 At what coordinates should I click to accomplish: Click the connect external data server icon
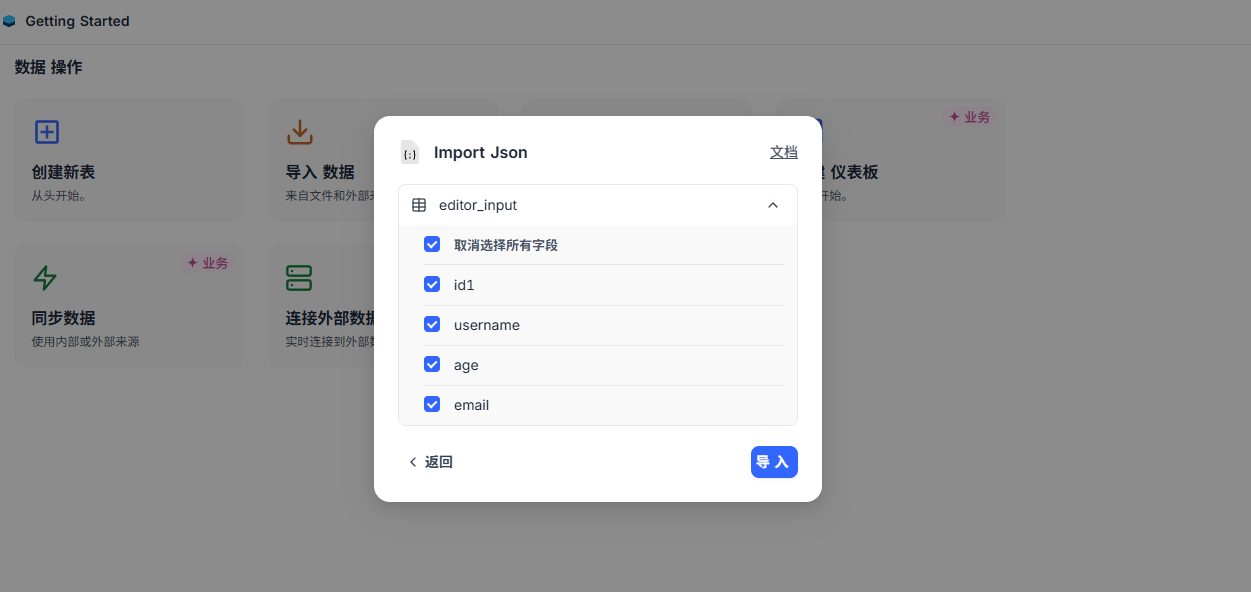tap(299, 277)
